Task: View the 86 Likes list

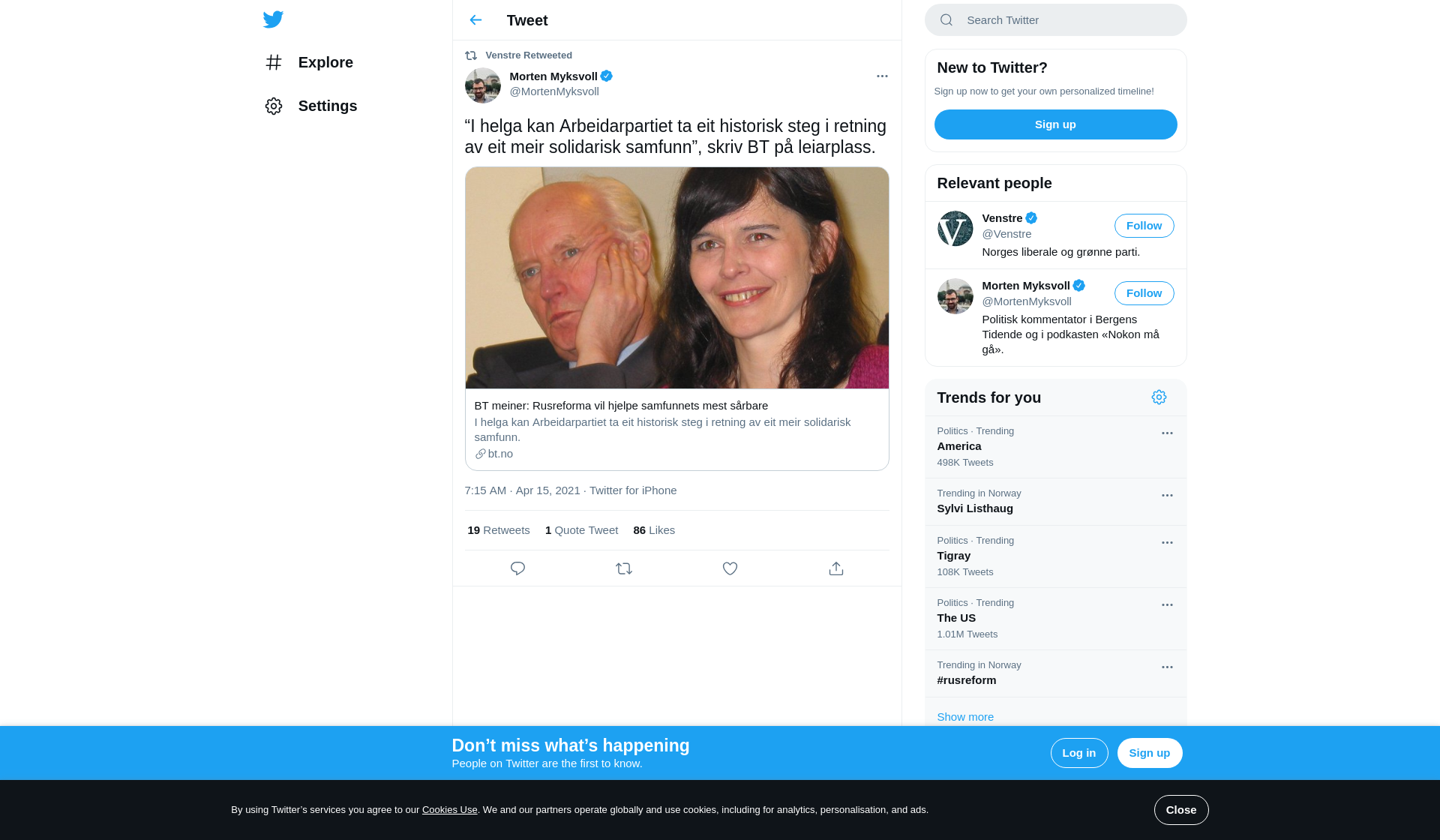Action: (654, 530)
